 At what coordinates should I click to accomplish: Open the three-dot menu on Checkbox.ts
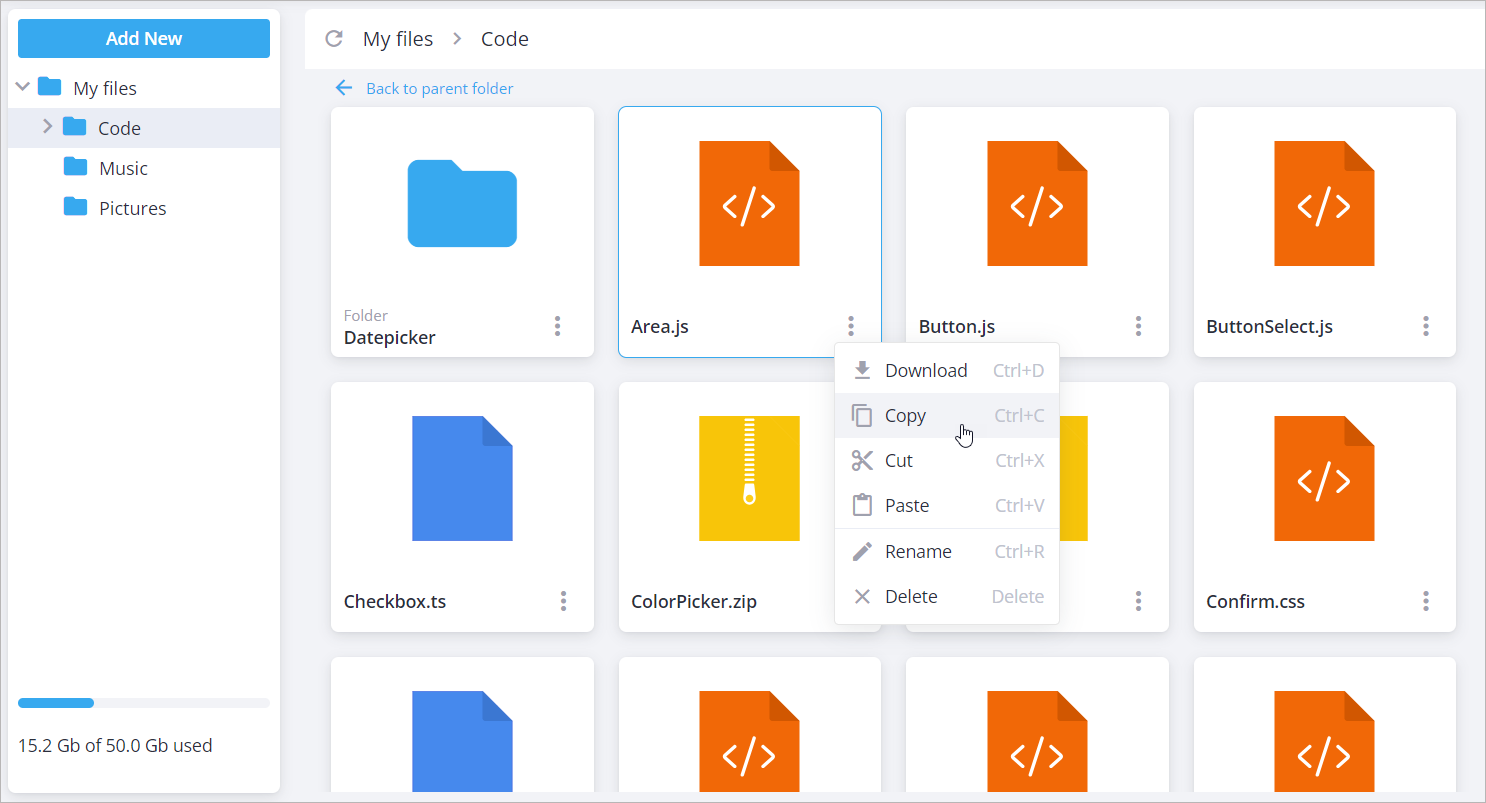click(x=564, y=601)
